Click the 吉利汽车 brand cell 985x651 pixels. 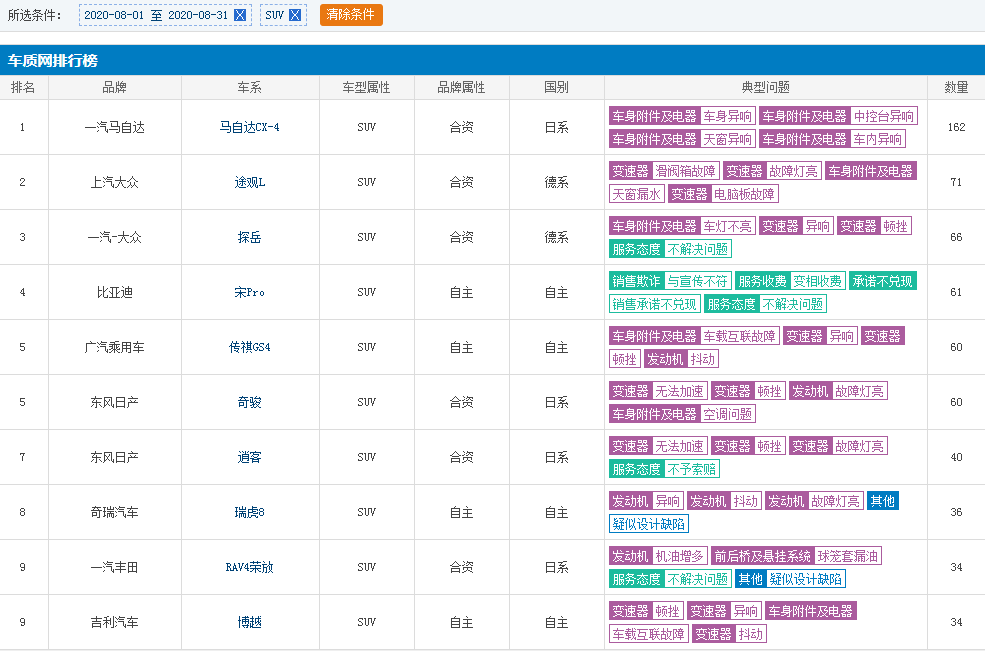point(114,622)
